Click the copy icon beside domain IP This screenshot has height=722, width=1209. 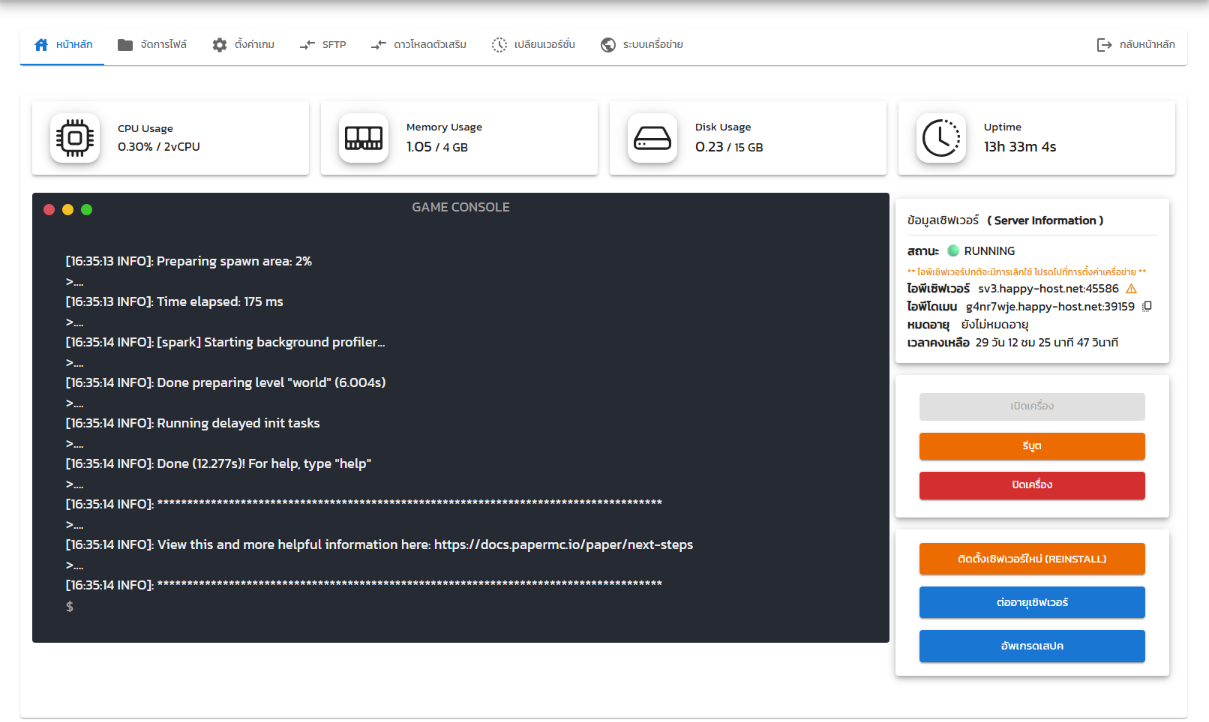1147,307
